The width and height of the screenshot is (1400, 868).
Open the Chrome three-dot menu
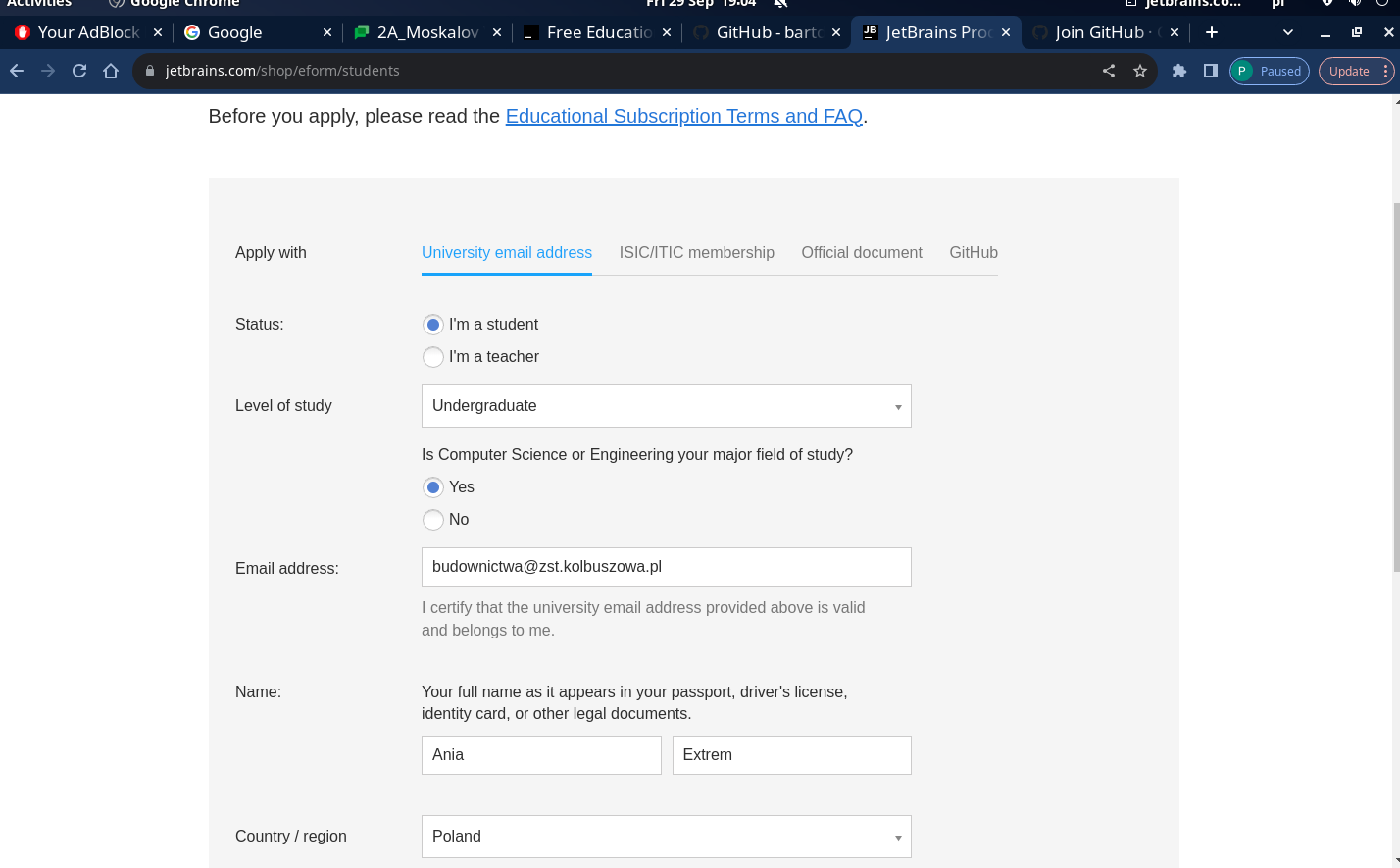[x=1385, y=71]
